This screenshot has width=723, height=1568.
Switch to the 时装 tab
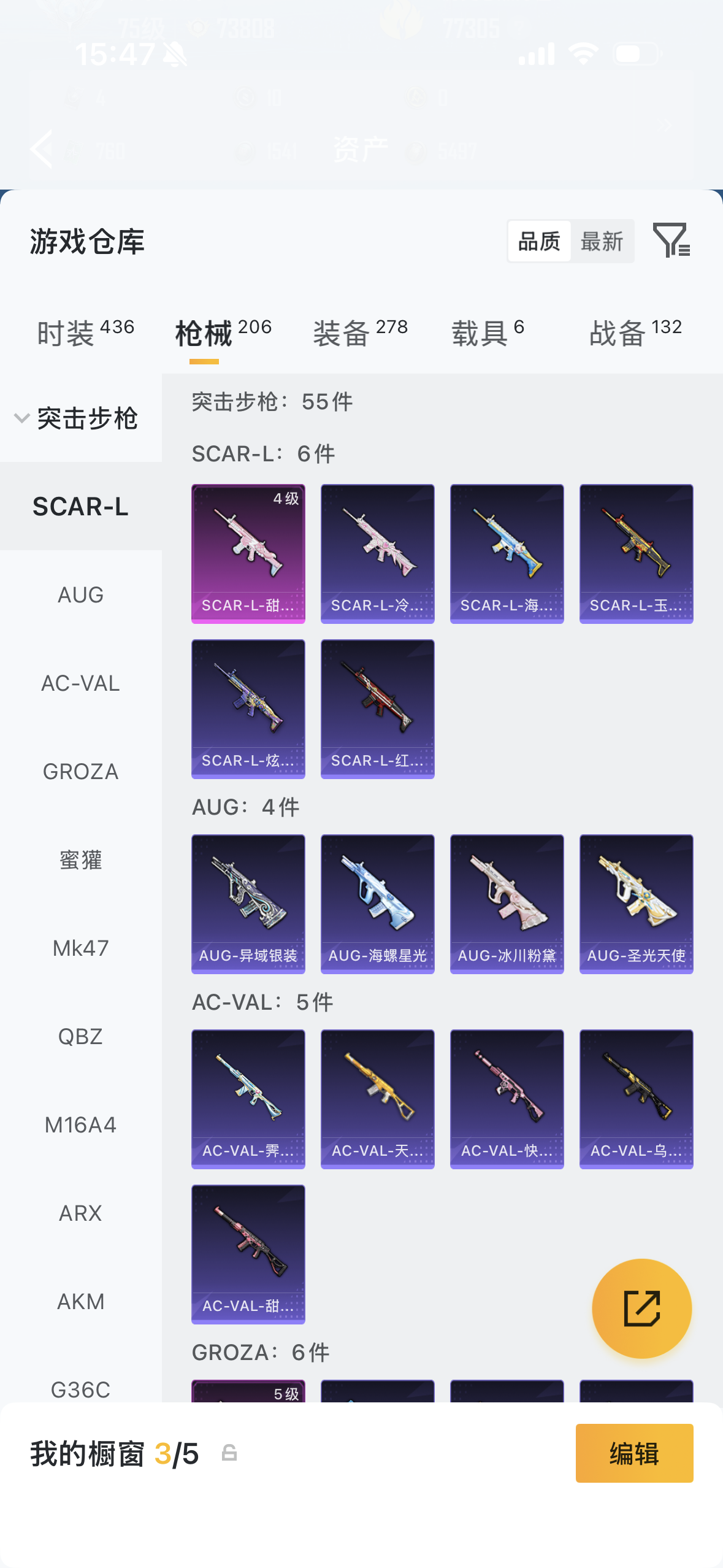tap(85, 332)
